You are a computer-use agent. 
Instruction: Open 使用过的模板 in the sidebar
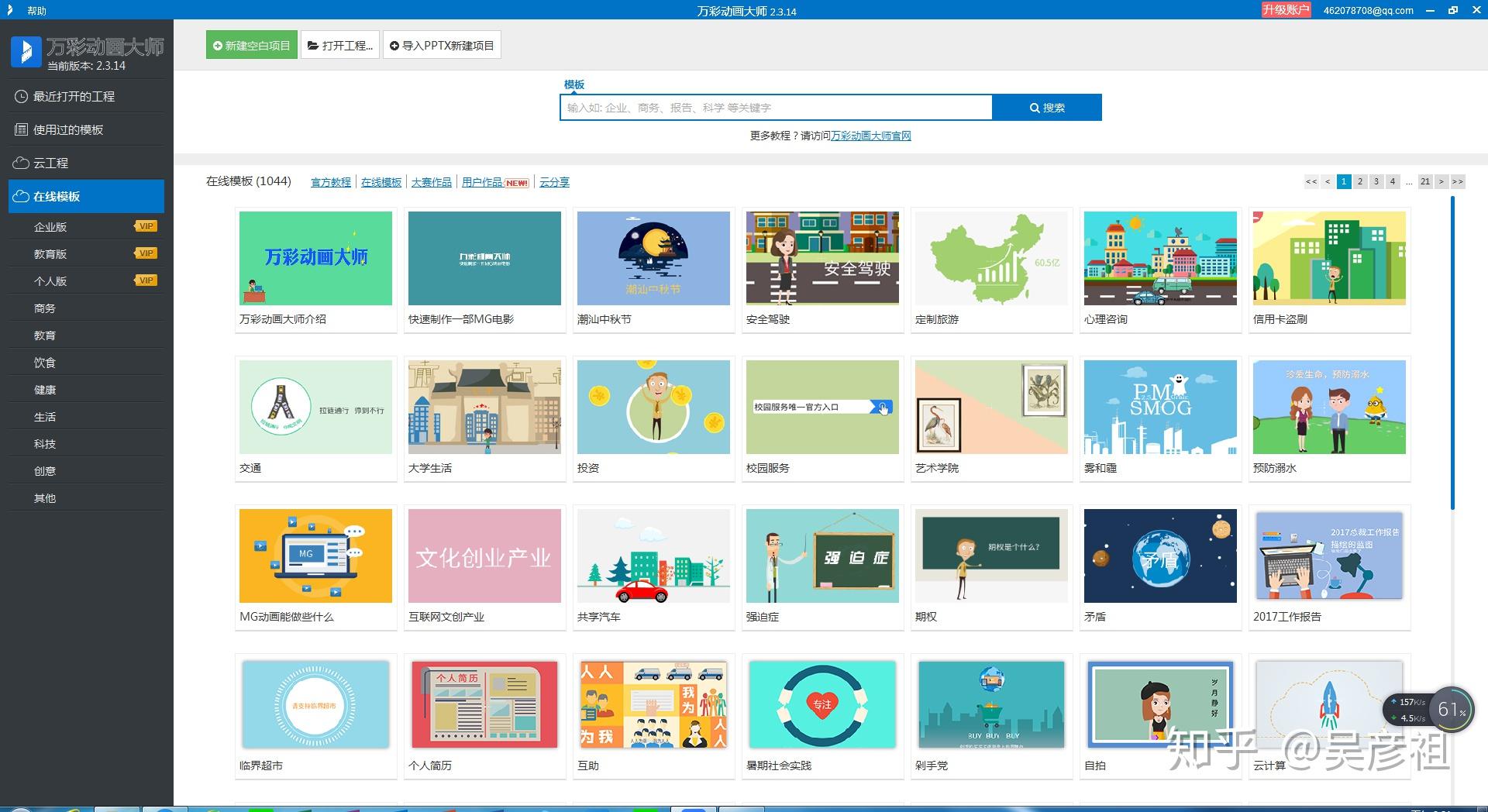pyautogui.click(x=86, y=129)
